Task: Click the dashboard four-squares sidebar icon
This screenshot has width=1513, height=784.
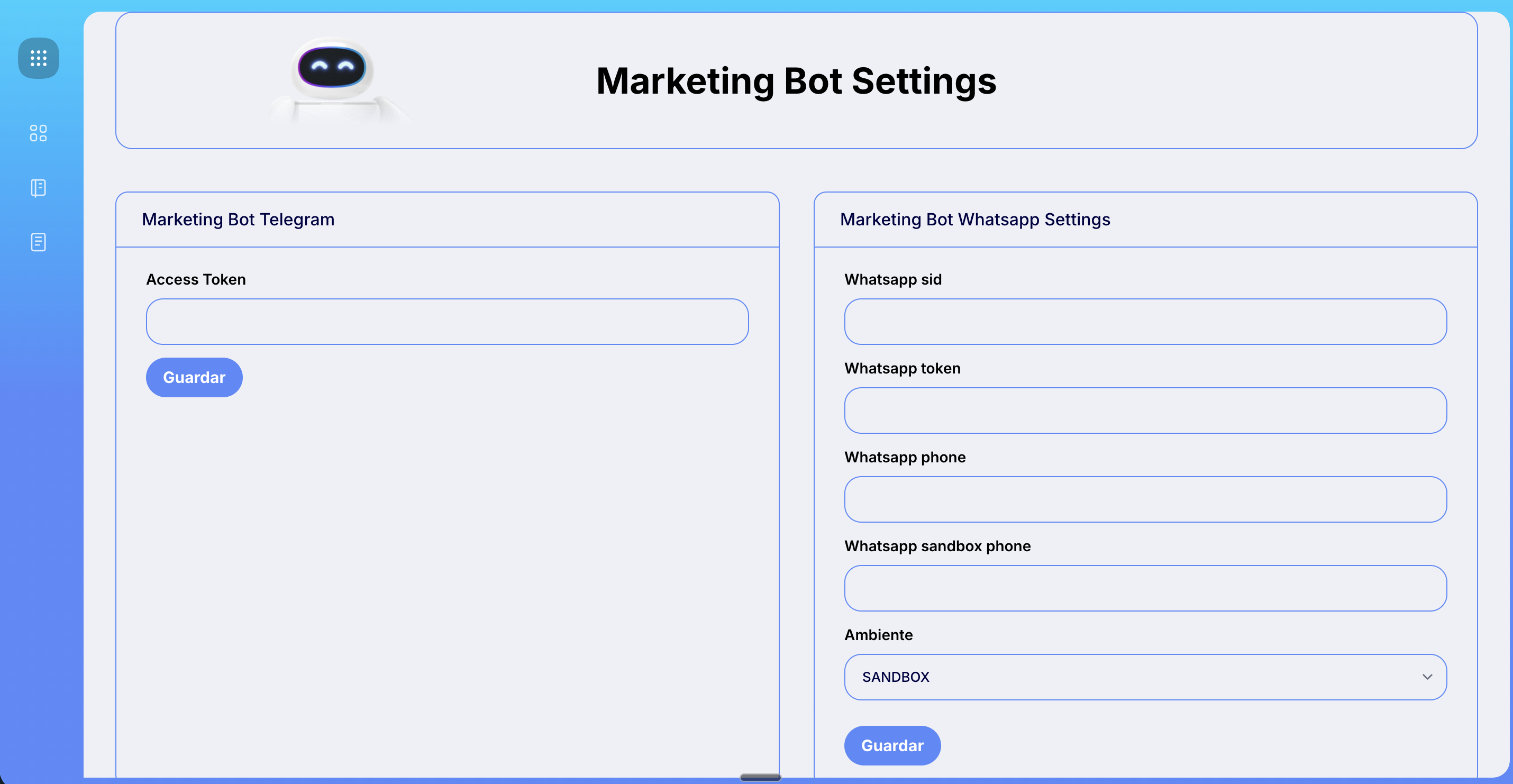Action: pos(38,133)
